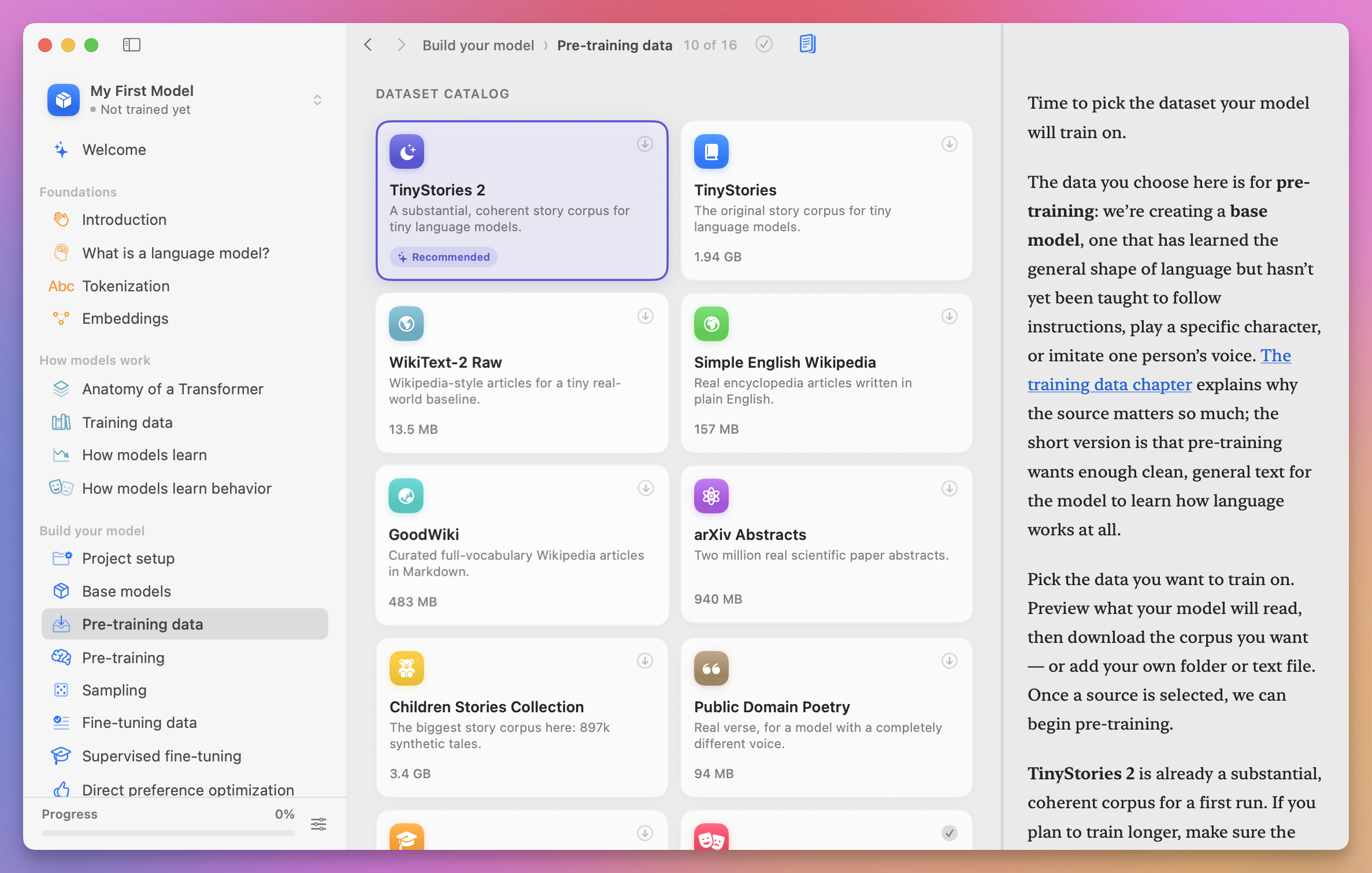This screenshot has width=1372, height=873.
Task: Click the Pre-training brain icon
Action: (61, 658)
